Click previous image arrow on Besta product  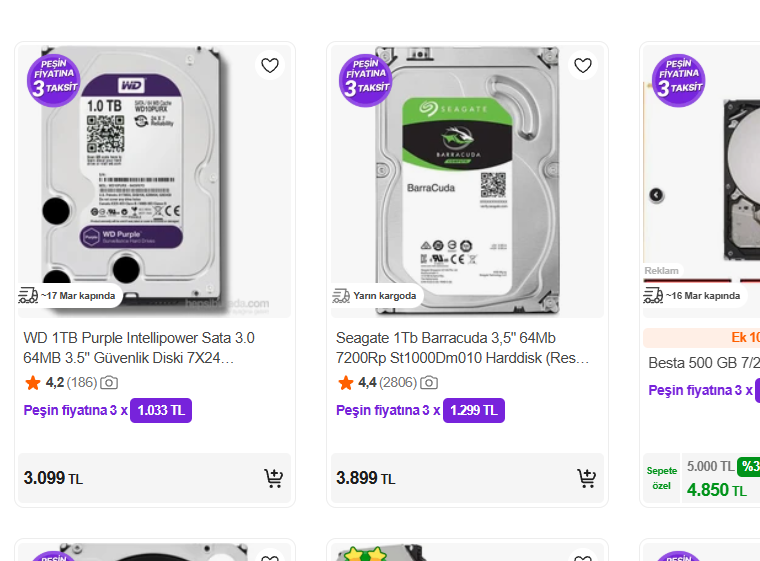[x=657, y=195]
